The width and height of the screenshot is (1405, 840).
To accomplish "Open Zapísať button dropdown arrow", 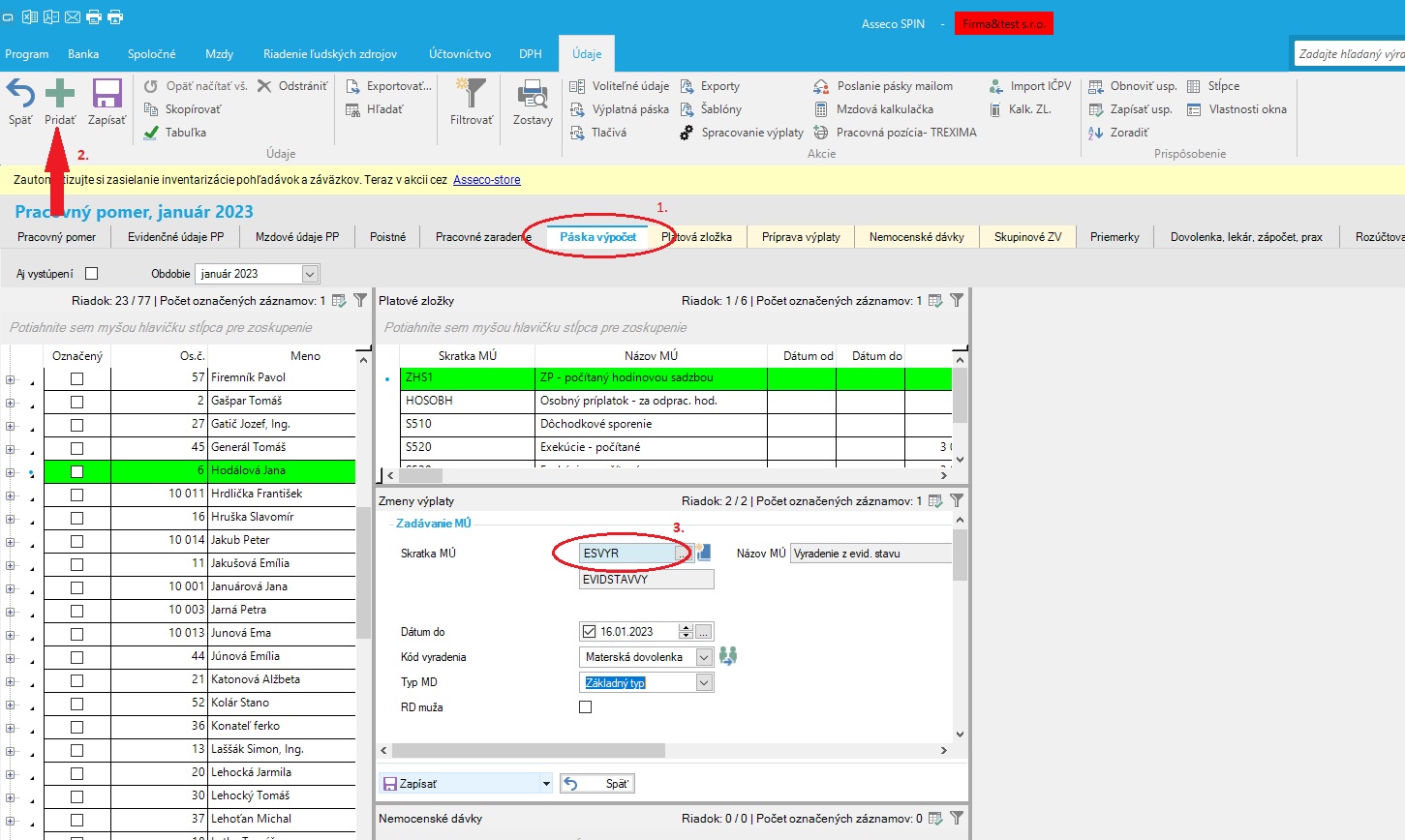I will (x=546, y=784).
